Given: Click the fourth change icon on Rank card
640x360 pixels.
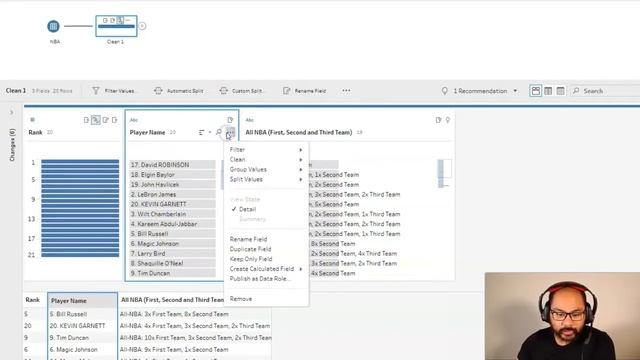Looking at the screenshot, I should [x=114, y=120].
